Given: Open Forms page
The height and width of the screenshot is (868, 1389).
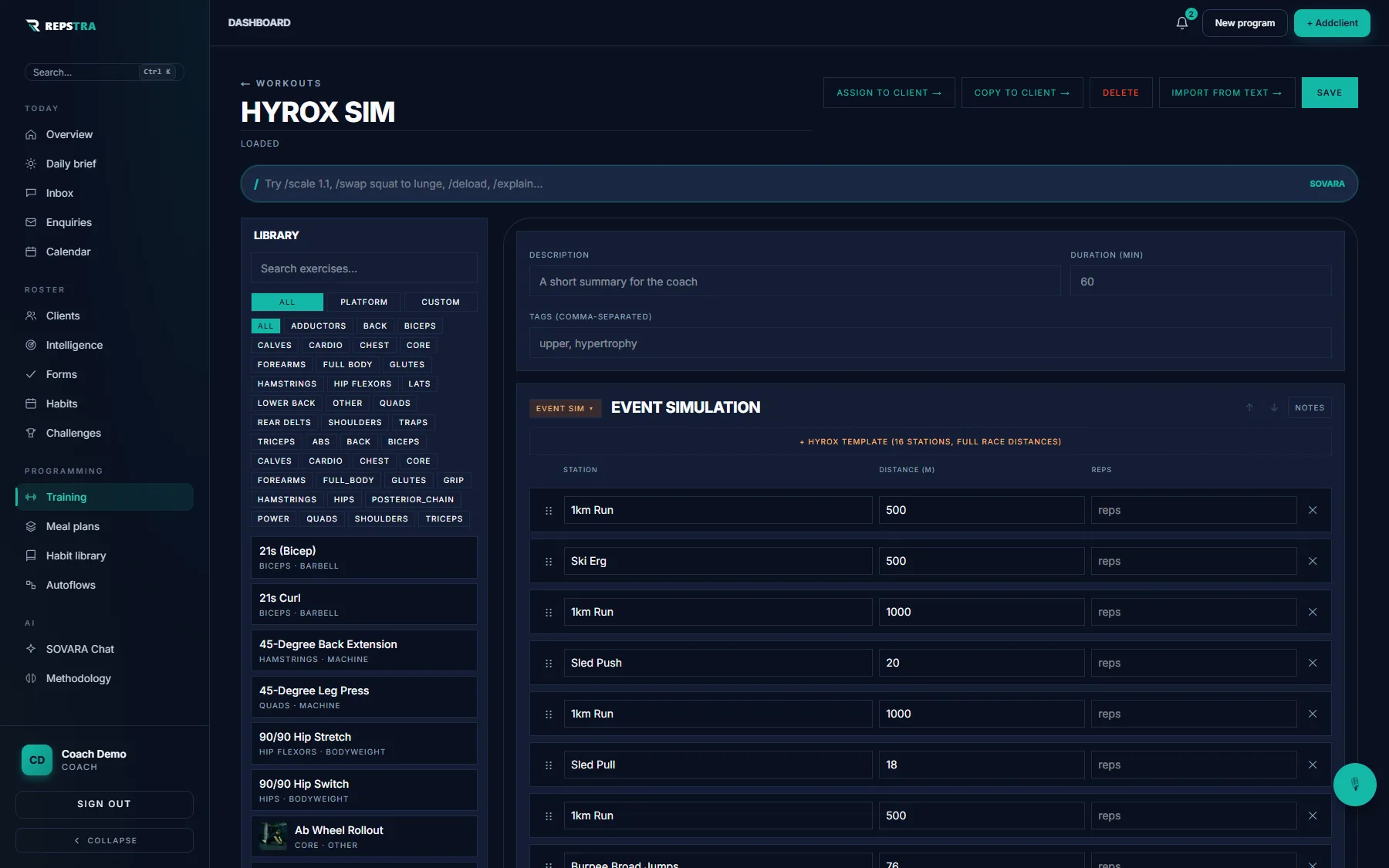Looking at the screenshot, I should (104, 374).
